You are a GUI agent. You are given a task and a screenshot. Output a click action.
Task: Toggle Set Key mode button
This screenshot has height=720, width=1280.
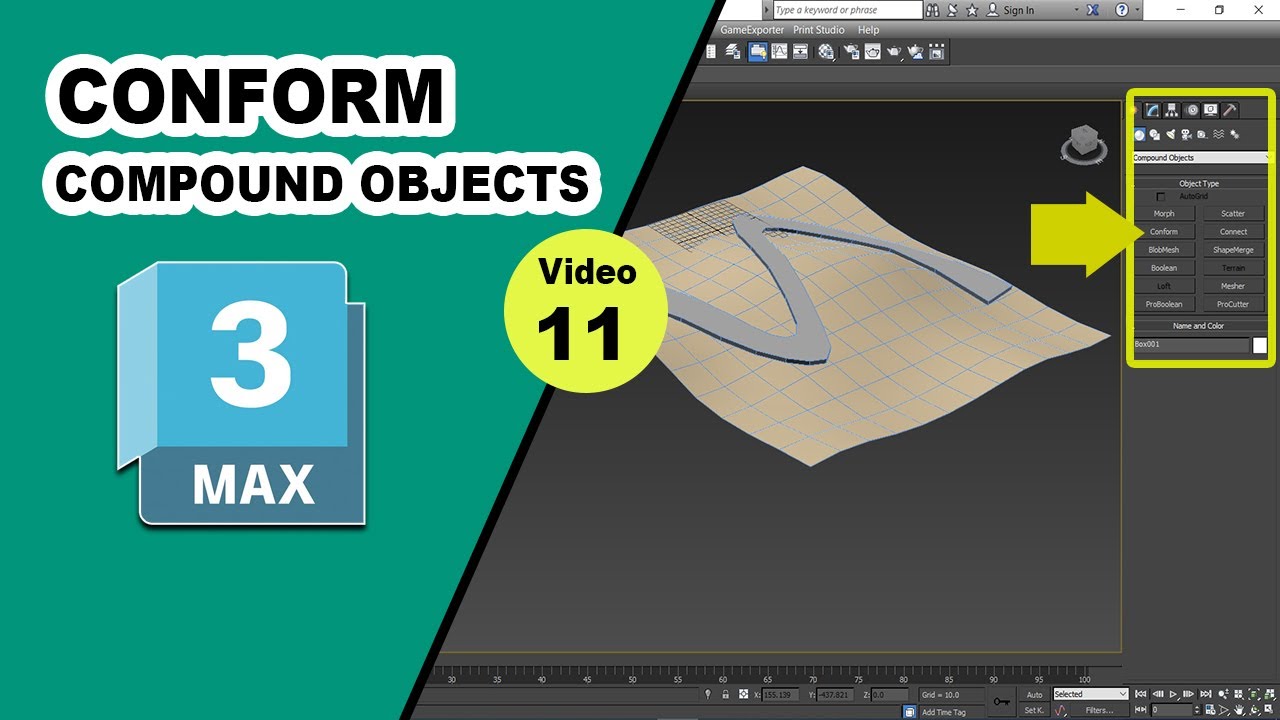tap(1034, 710)
